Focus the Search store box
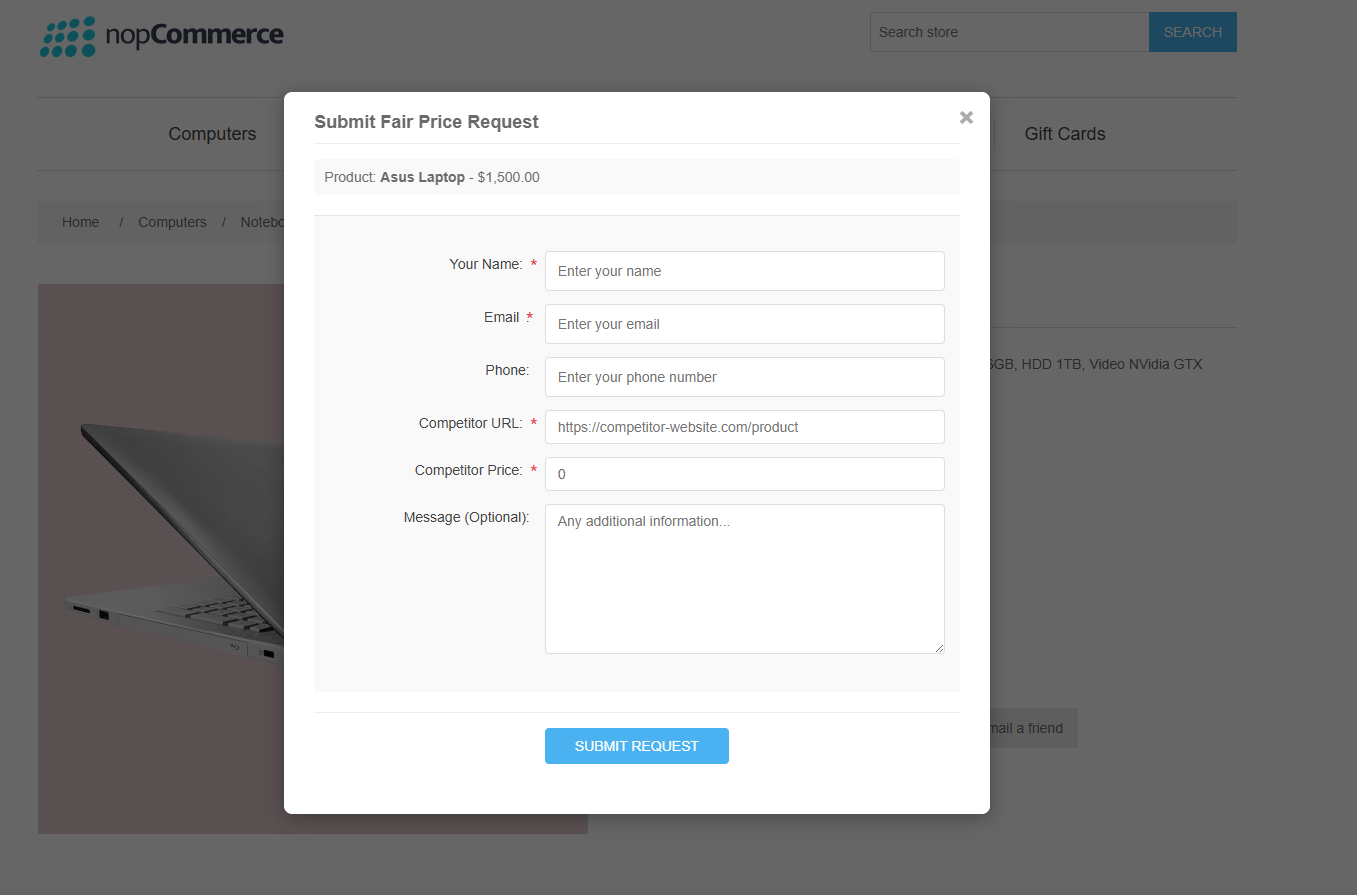 pos(1009,32)
